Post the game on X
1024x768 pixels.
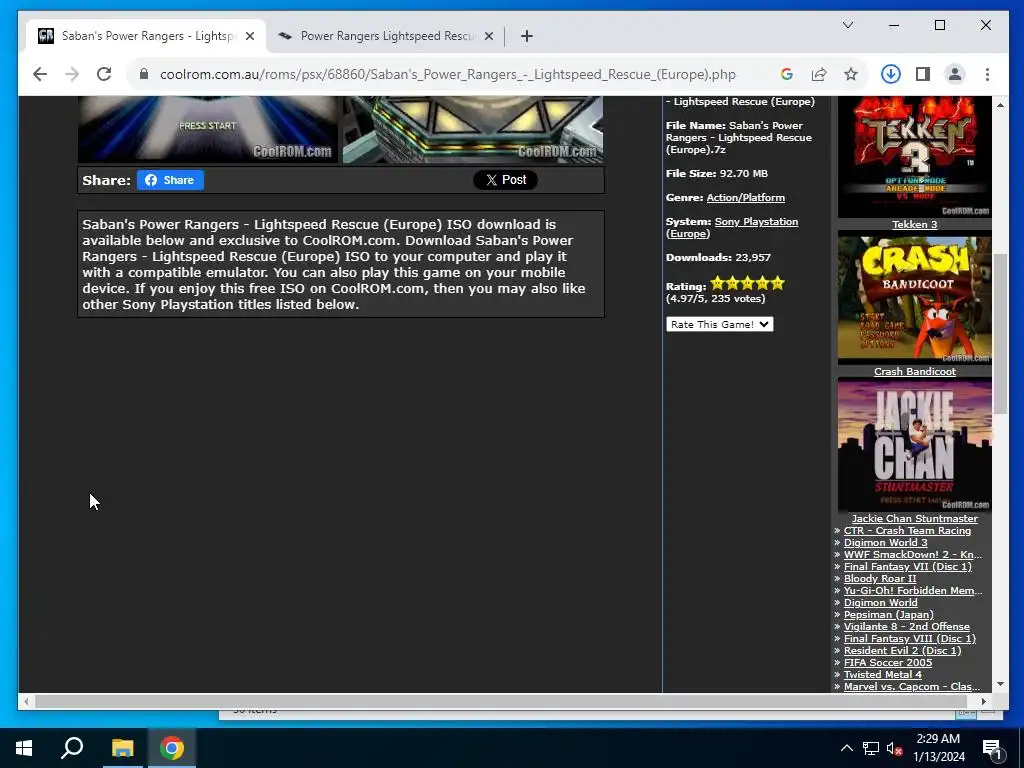pos(505,180)
